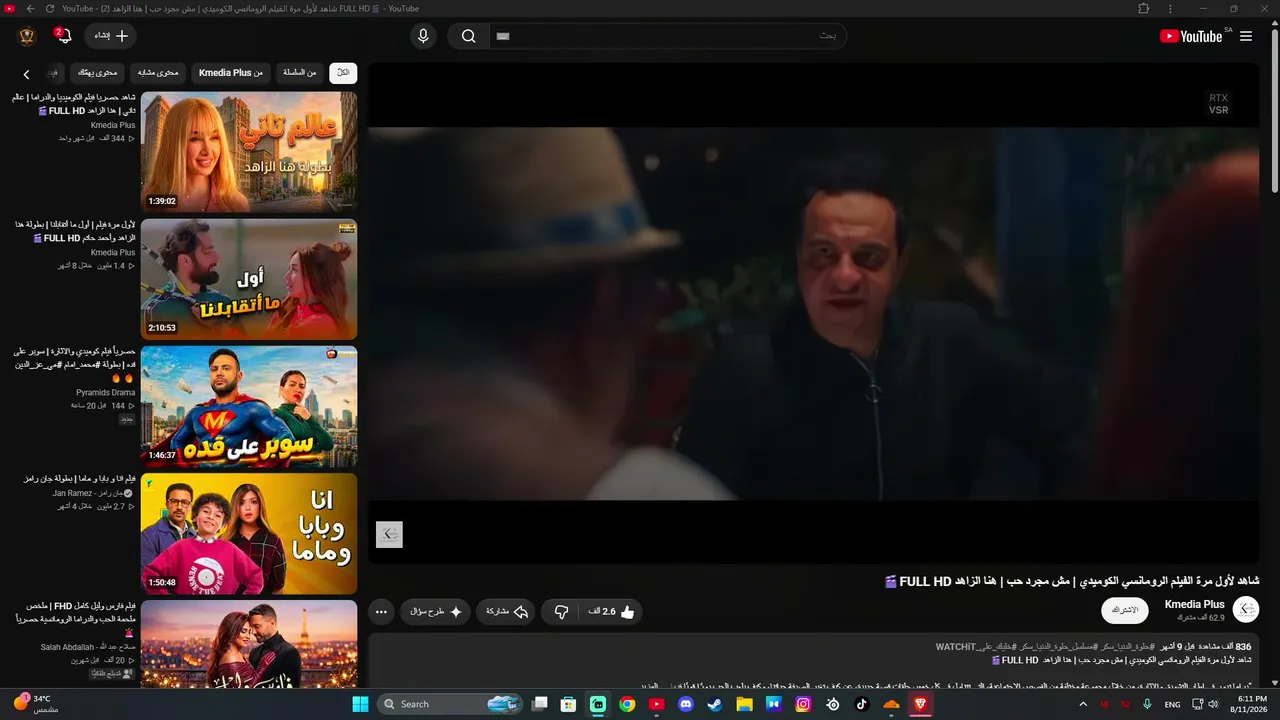This screenshot has height=720, width=1280.
Task: Click the arrow overlay button on the player
Action: [389, 534]
